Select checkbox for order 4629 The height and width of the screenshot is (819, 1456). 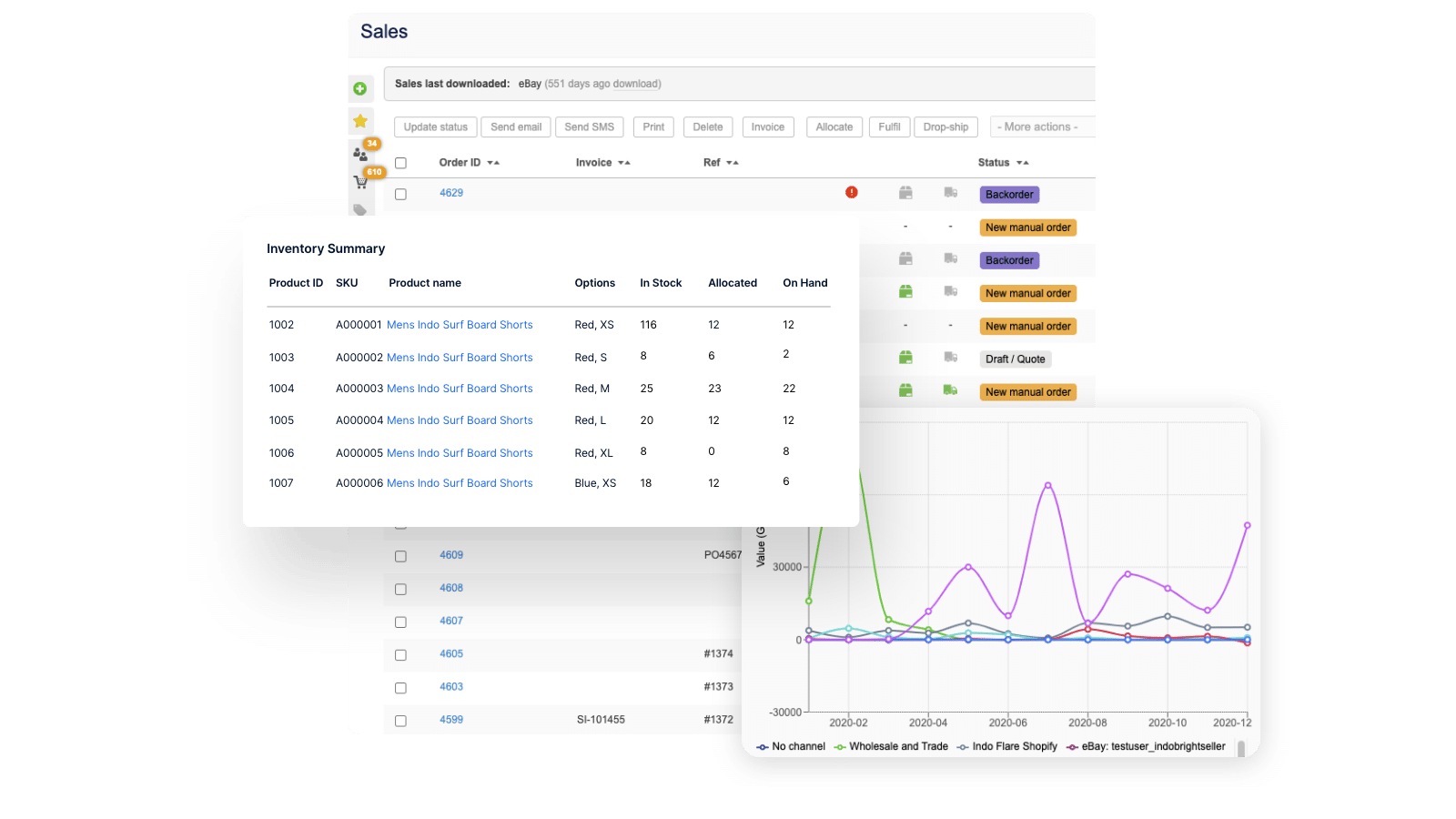click(400, 194)
